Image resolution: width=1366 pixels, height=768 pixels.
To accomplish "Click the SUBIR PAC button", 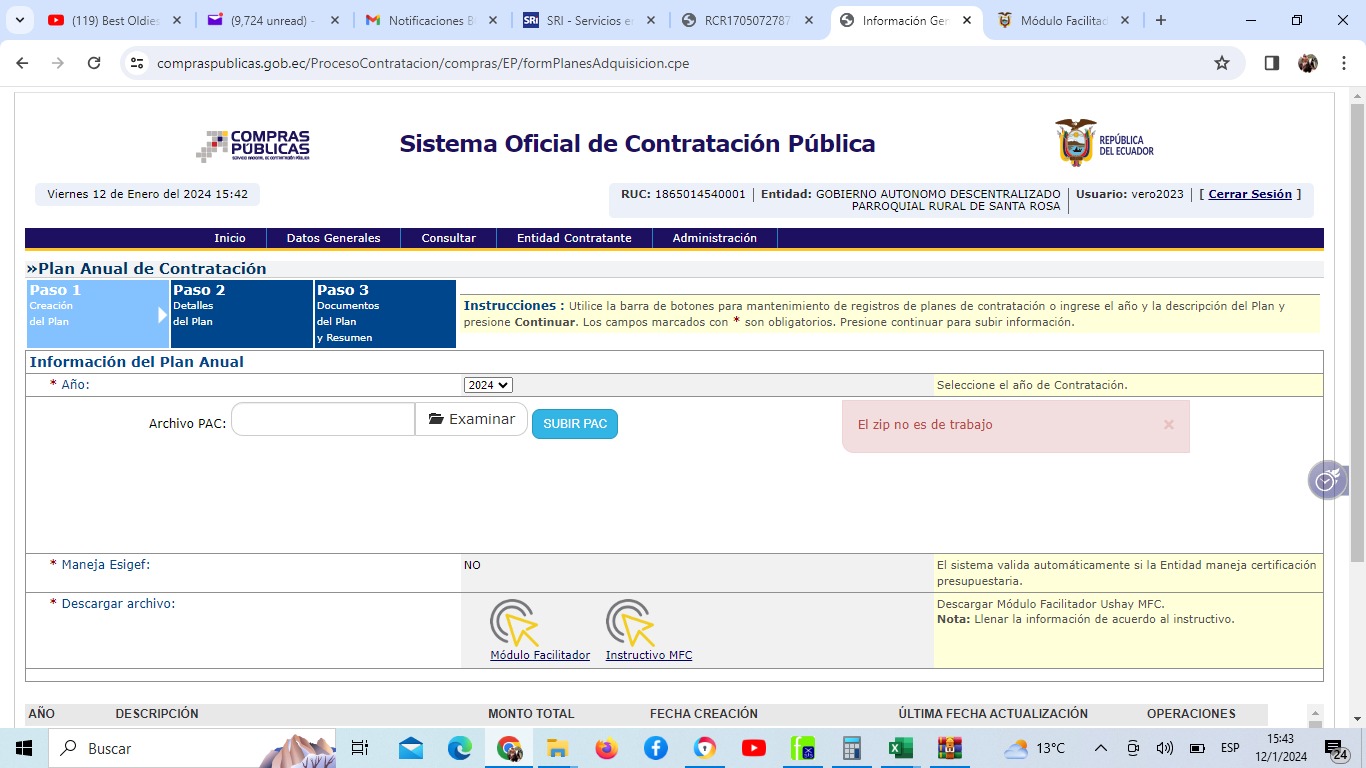I will pyautogui.click(x=574, y=424).
